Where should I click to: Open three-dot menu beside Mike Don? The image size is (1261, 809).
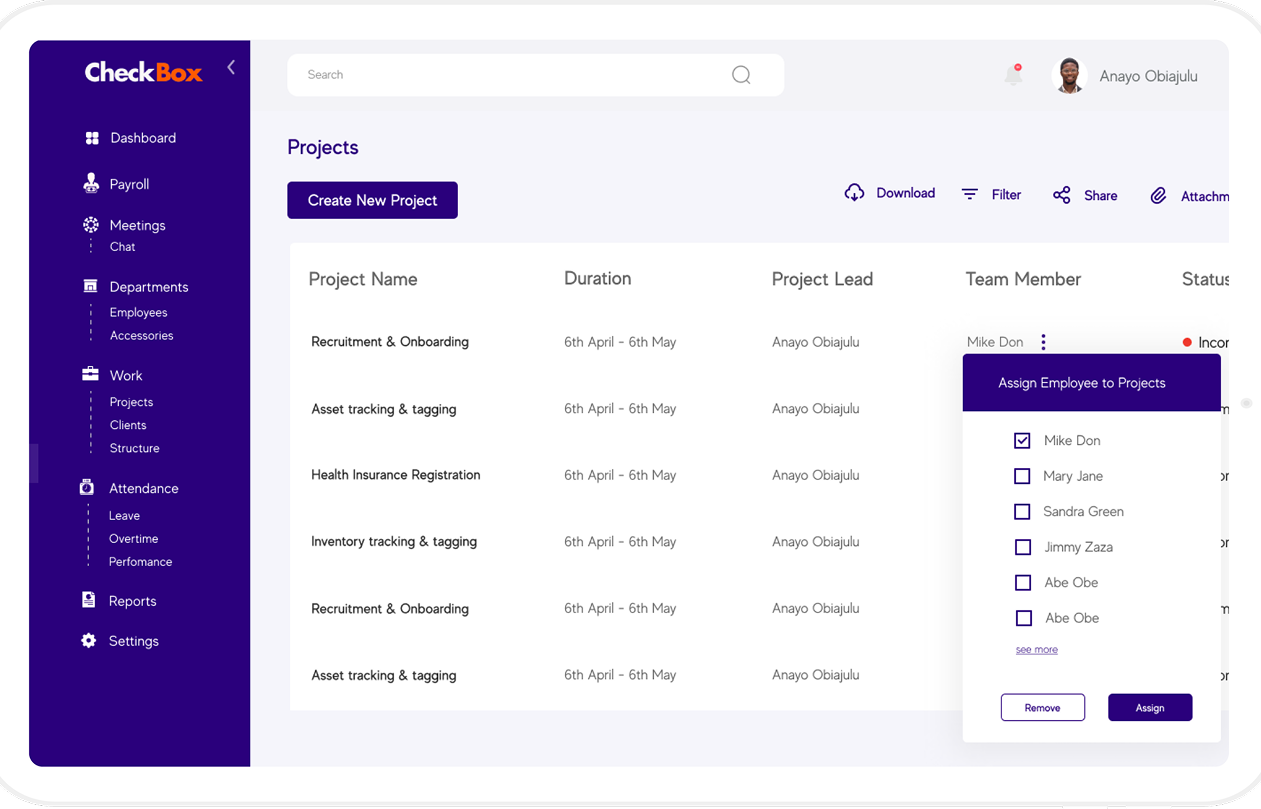(x=1043, y=342)
